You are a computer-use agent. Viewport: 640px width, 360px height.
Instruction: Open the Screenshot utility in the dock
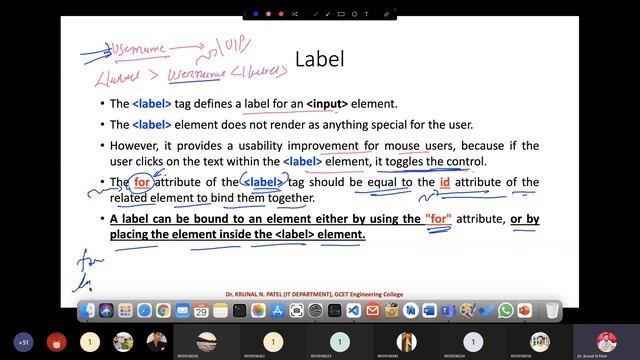tap(297, 311)
